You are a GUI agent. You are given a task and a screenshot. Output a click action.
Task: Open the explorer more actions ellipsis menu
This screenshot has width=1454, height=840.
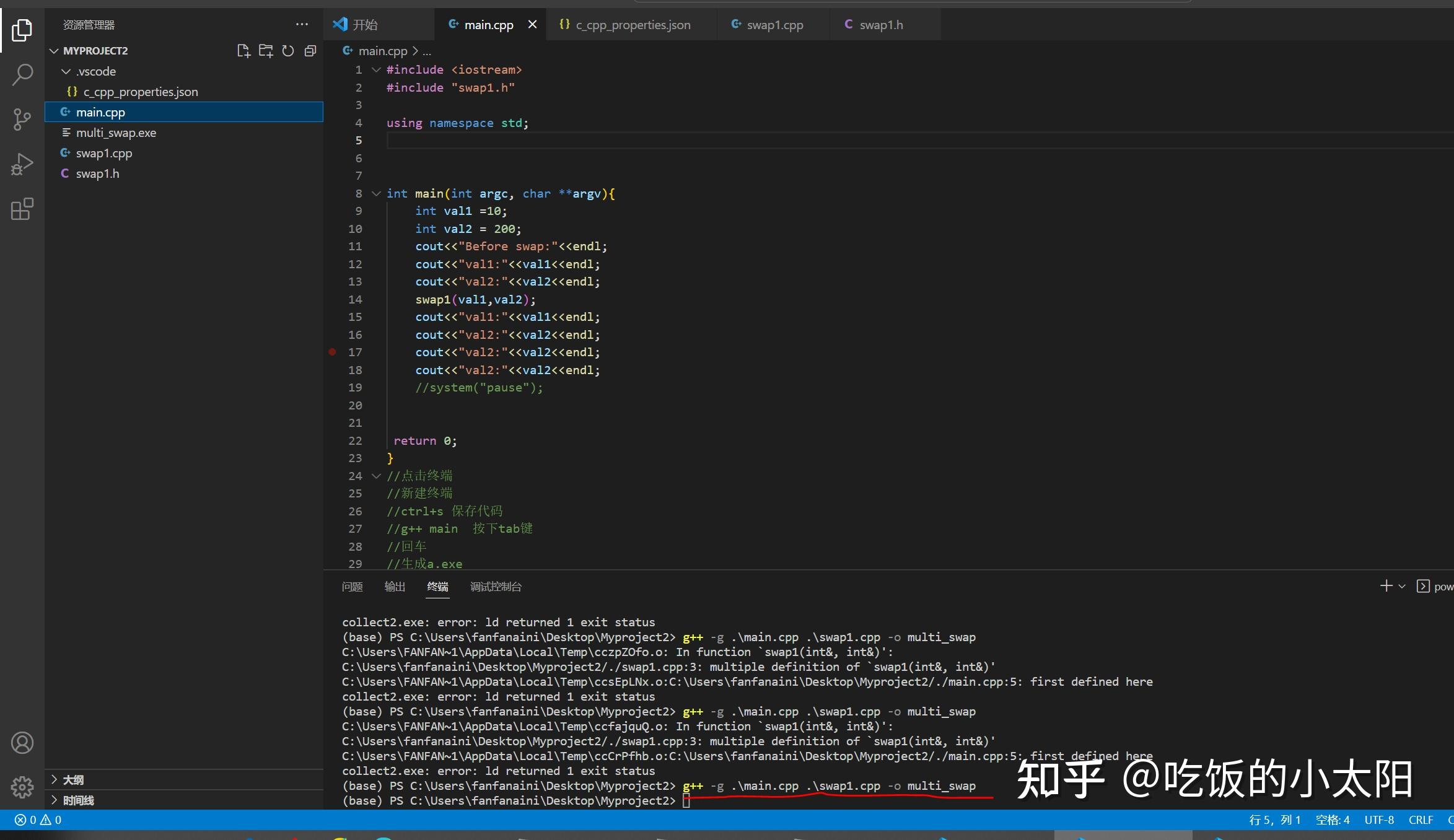[x=302, y=25]
